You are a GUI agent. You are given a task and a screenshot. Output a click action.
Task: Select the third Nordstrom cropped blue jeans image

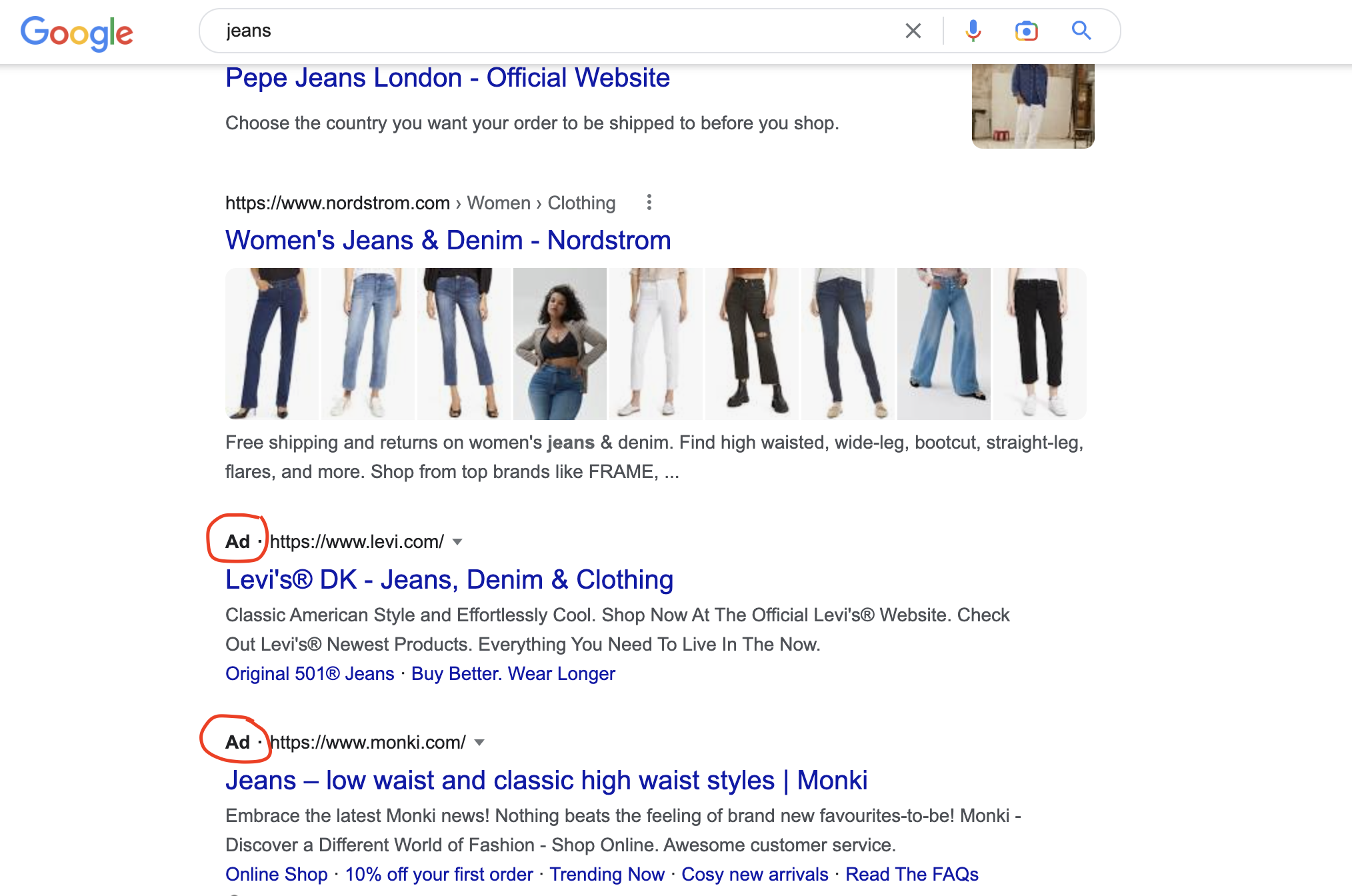[464, 344]
